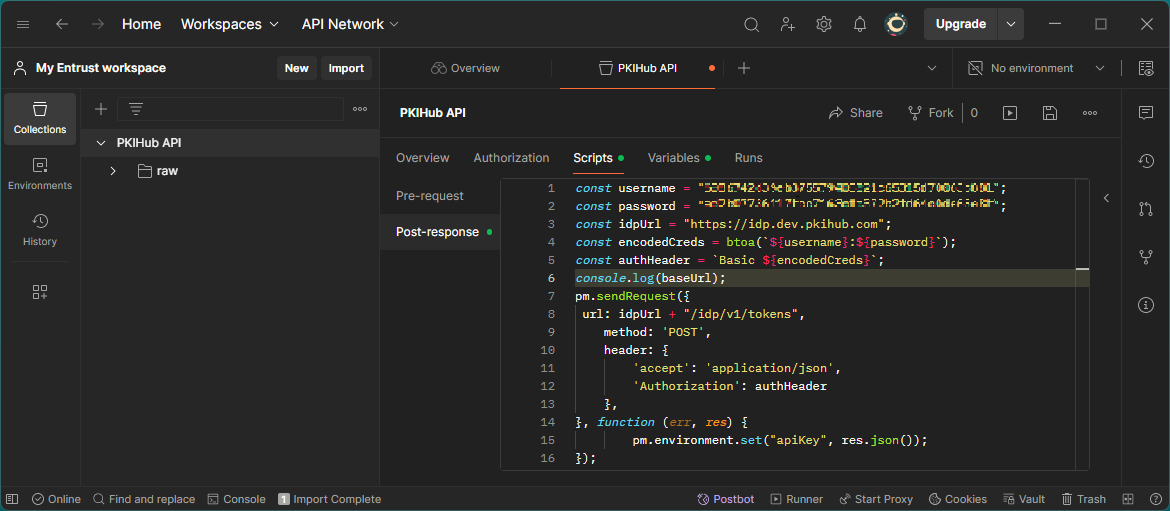Open the settings gear icon
1170x511 pixels.
[x=823, y=24]
